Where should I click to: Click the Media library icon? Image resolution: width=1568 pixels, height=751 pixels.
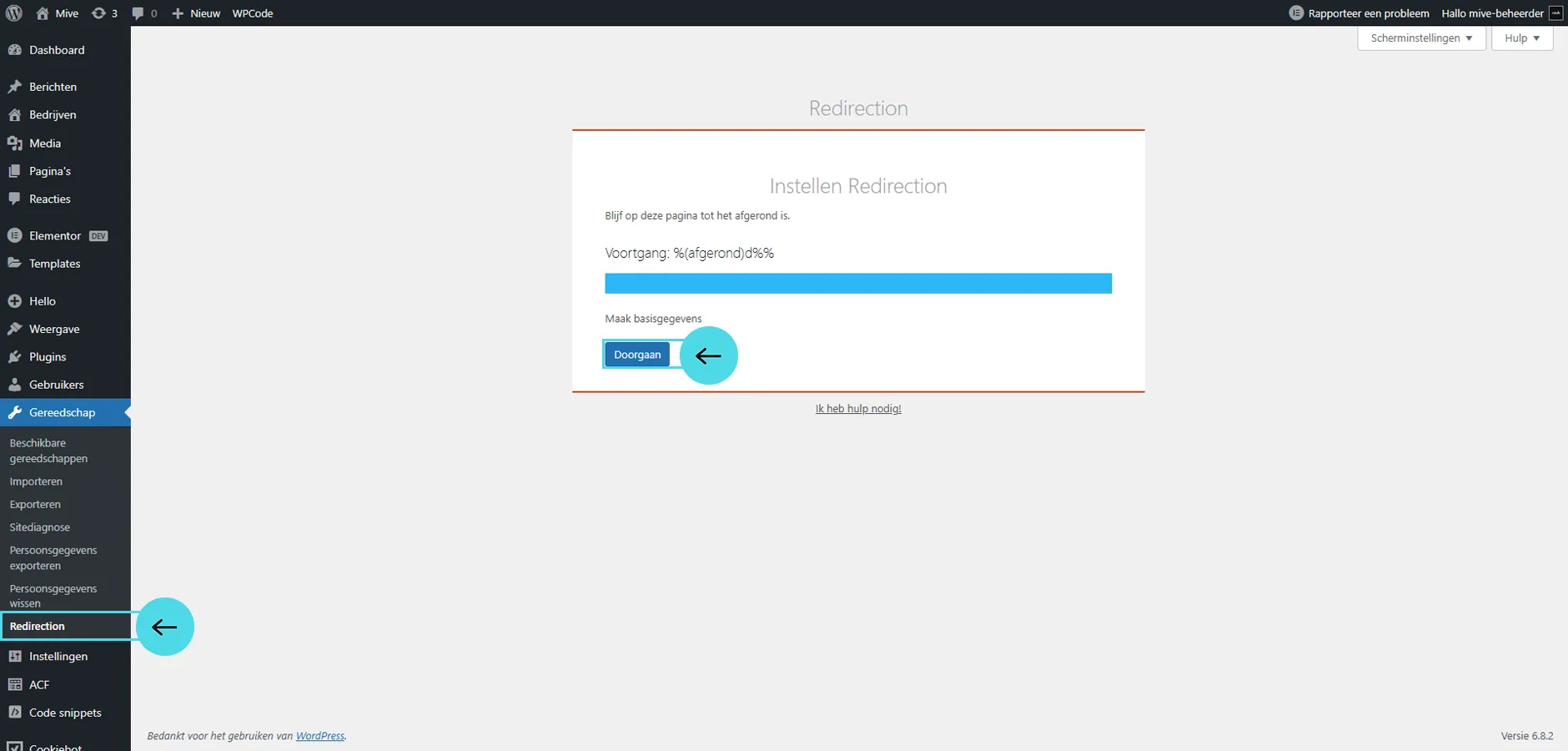click(14, 144)
